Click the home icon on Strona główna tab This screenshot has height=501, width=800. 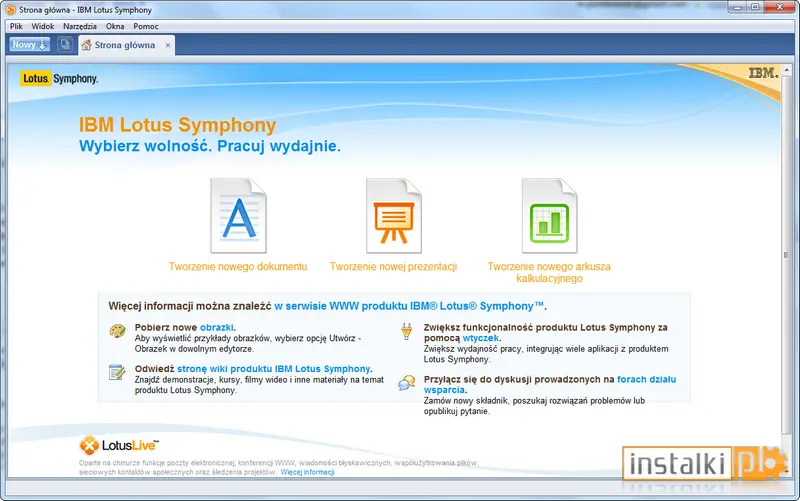(86, 45)
